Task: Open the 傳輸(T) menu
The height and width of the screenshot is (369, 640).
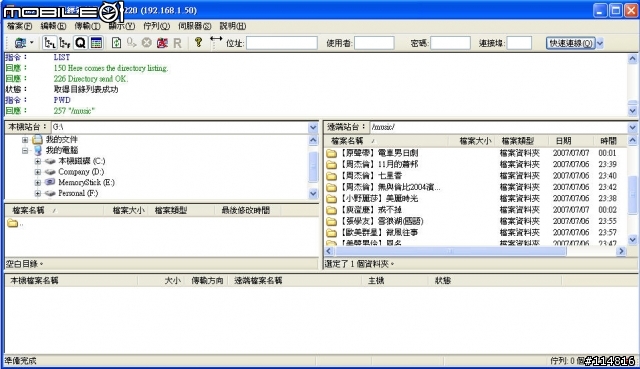Action: click(87, 26)
